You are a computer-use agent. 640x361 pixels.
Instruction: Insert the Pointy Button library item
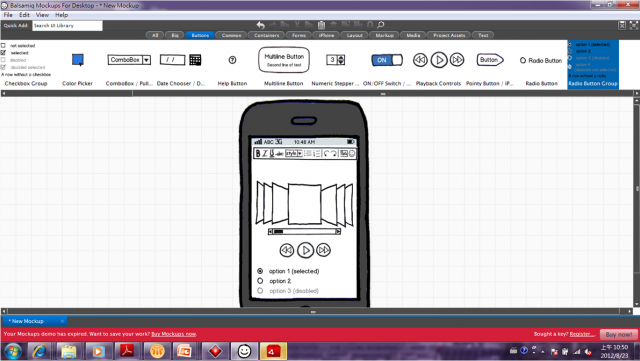click(490, 60)
